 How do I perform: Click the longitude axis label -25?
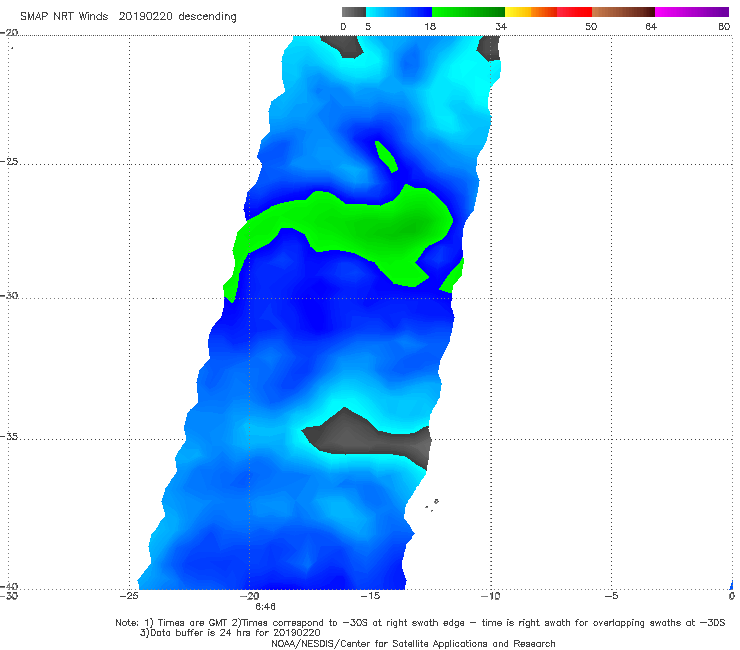tap(129, 596)
